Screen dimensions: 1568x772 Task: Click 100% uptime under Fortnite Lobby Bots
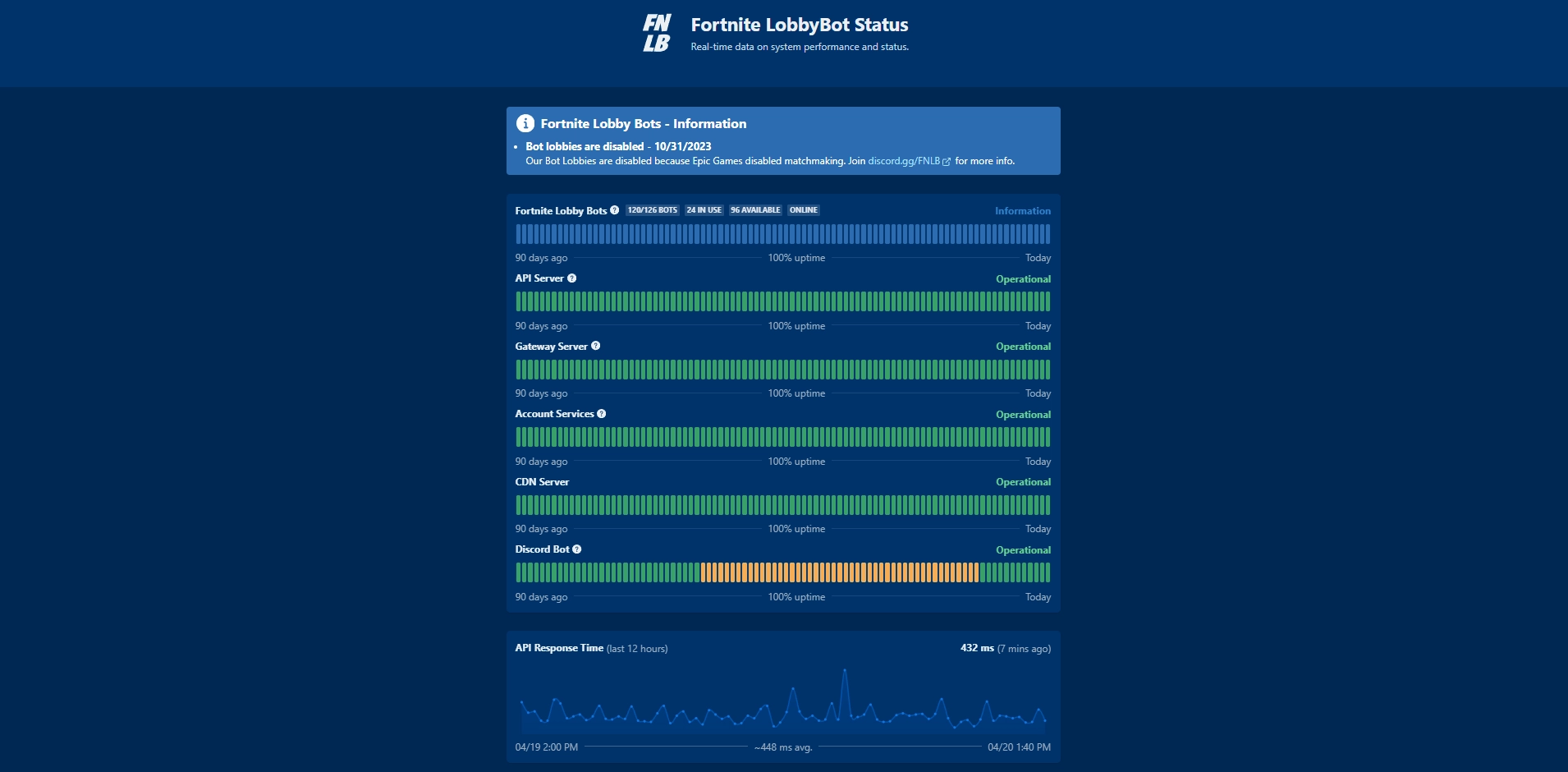point(796,258)
